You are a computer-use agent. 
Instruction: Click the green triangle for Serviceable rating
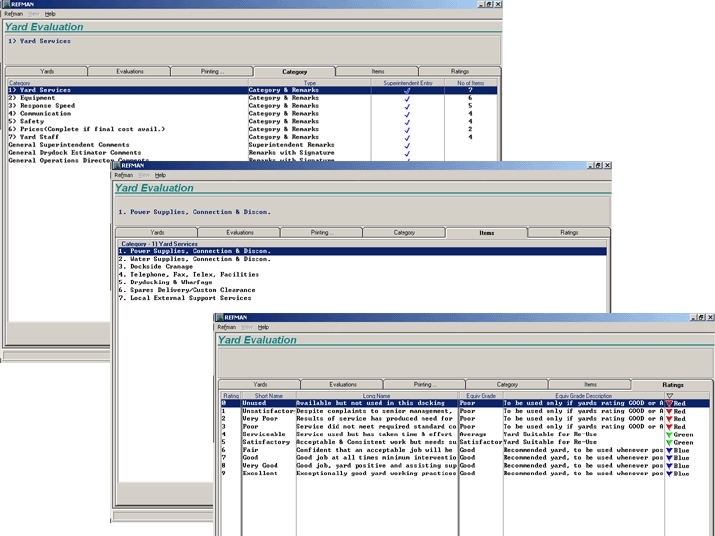(669, 435)
